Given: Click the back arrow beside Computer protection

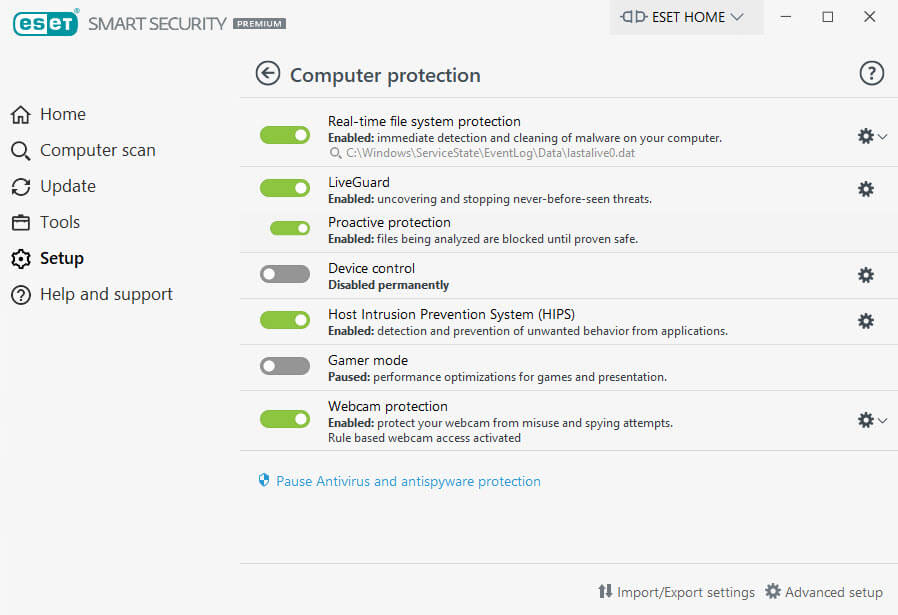Looking at the screenshot, I should pyautogui.click(x=267, y=73).
